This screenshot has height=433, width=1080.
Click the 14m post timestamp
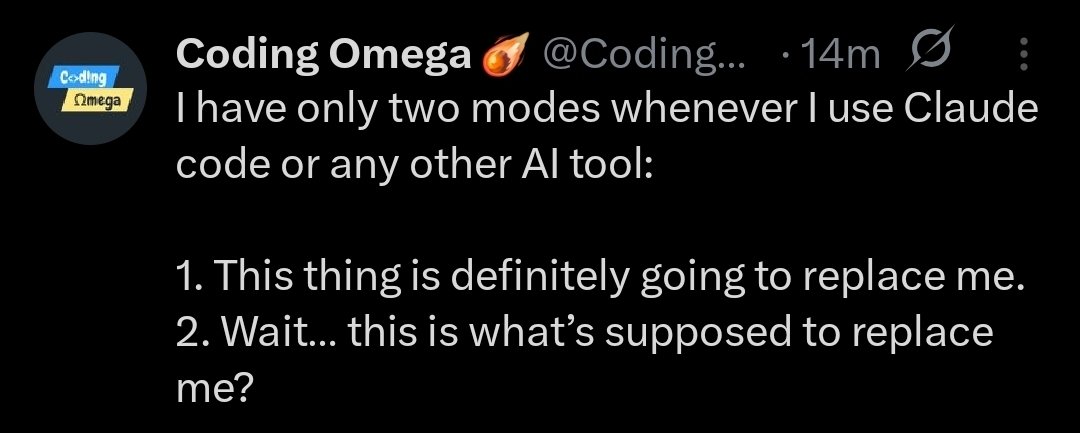click(x=844, y=57)
